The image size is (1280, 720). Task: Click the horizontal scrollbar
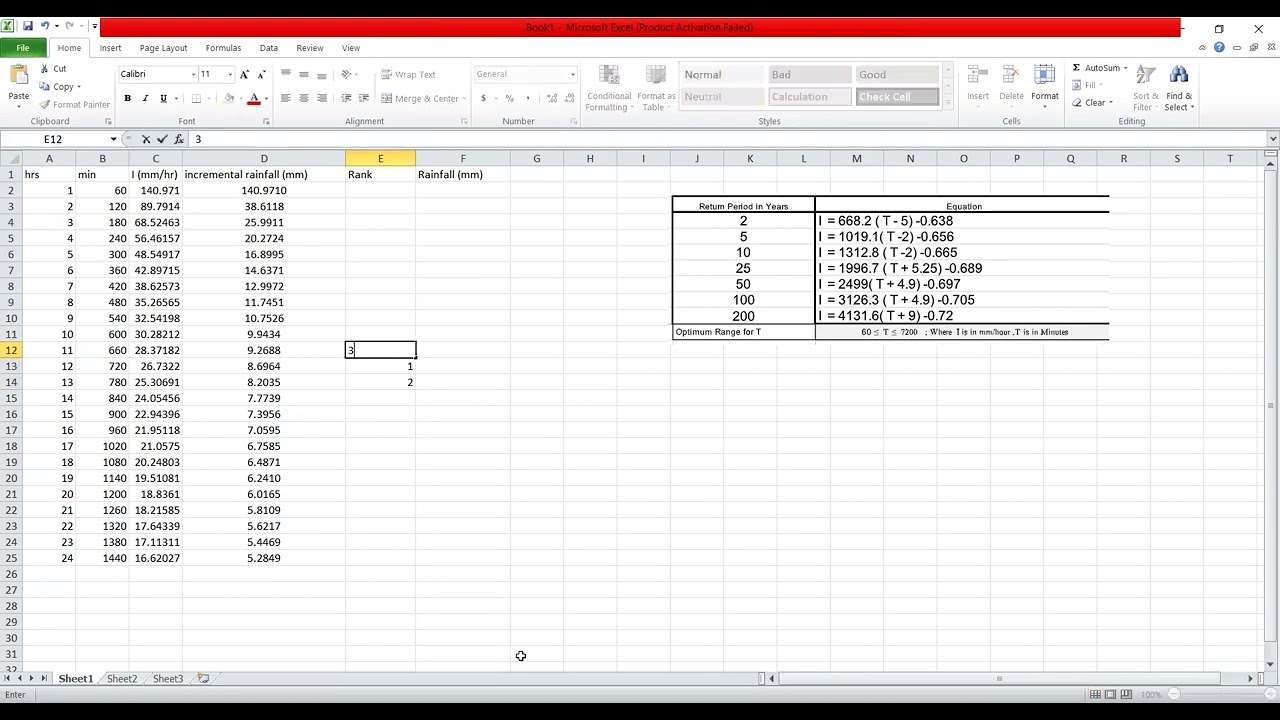point(1008,679)
